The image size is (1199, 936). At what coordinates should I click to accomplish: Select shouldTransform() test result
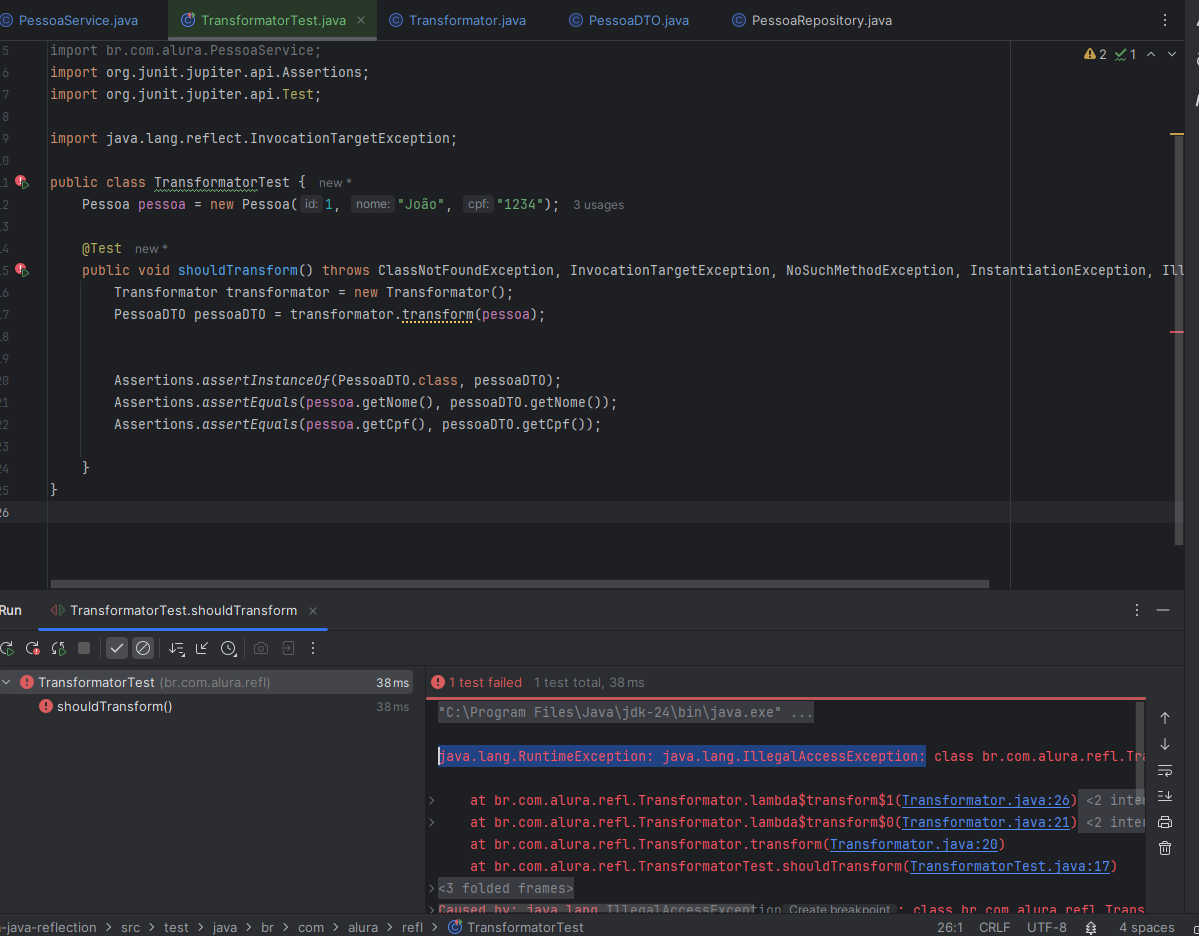click(x=115, y=707)
